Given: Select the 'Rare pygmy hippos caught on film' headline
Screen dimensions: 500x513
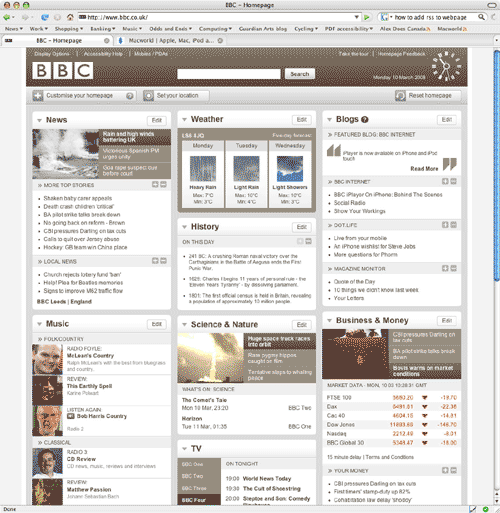Looking at the screenshot, I should (272, 358).
